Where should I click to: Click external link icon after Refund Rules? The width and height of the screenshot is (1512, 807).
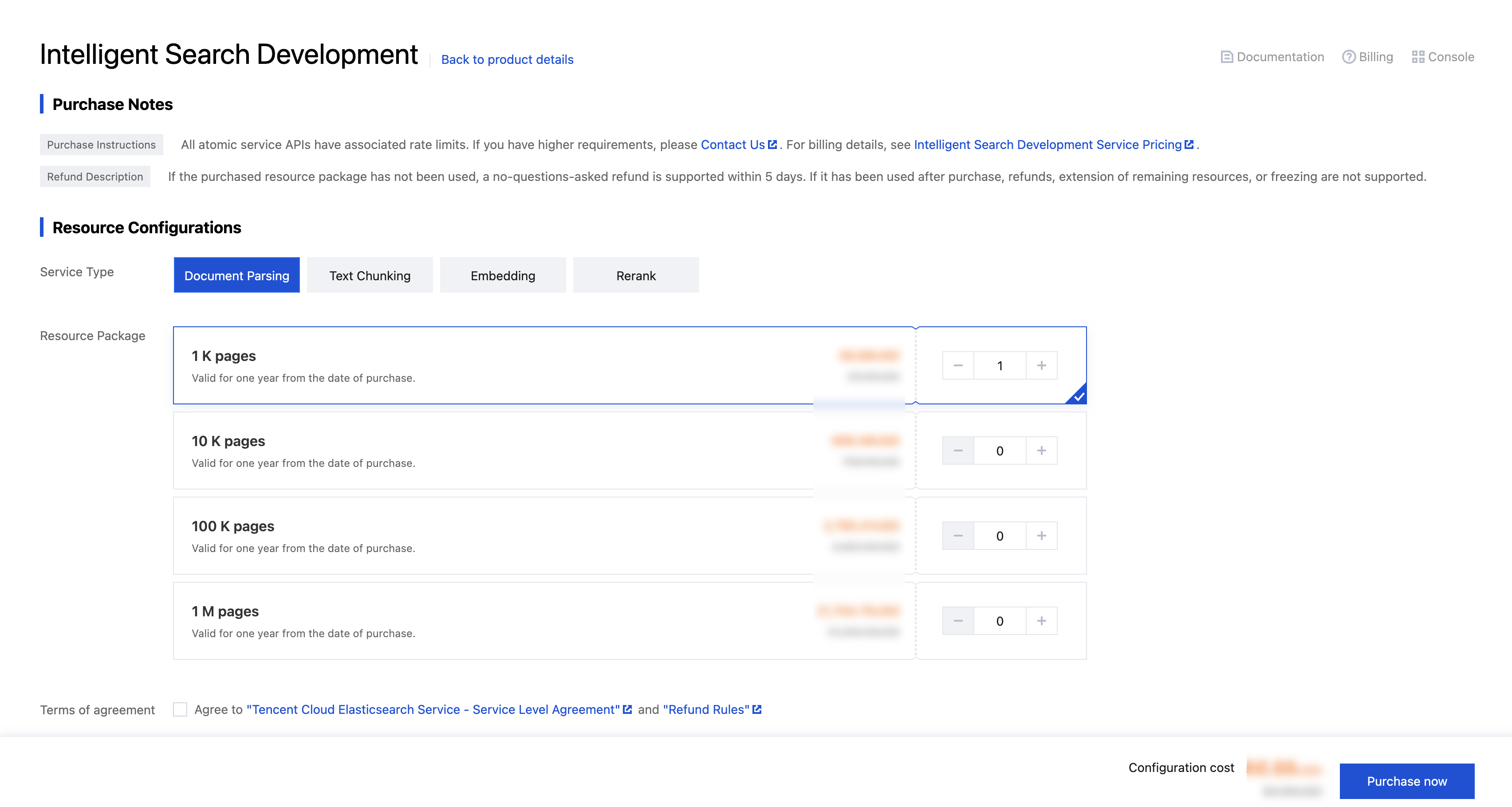pyautogui.click(x=757, y=709)
